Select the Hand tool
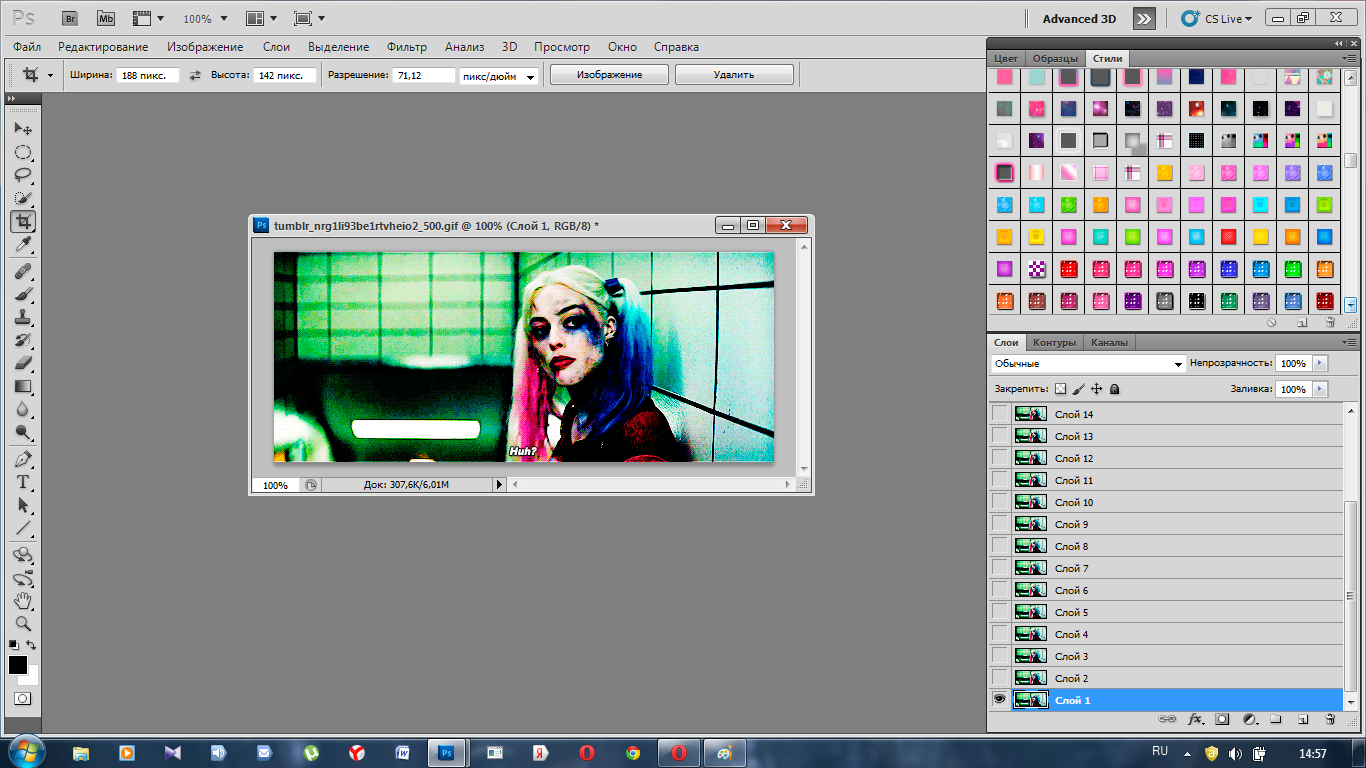 (x=23, y=602)
